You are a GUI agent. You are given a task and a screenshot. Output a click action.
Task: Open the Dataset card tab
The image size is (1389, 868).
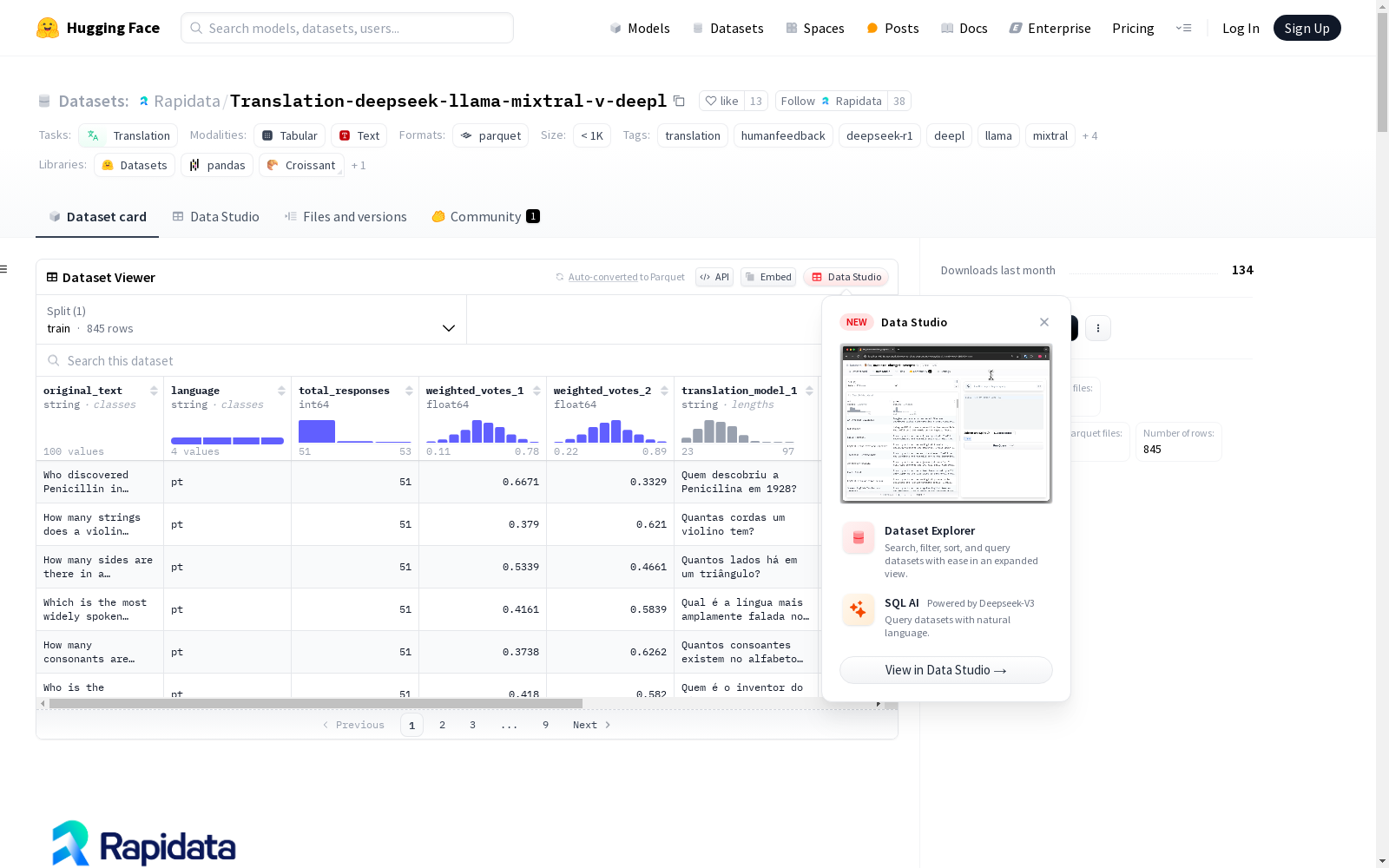[97, 217]
